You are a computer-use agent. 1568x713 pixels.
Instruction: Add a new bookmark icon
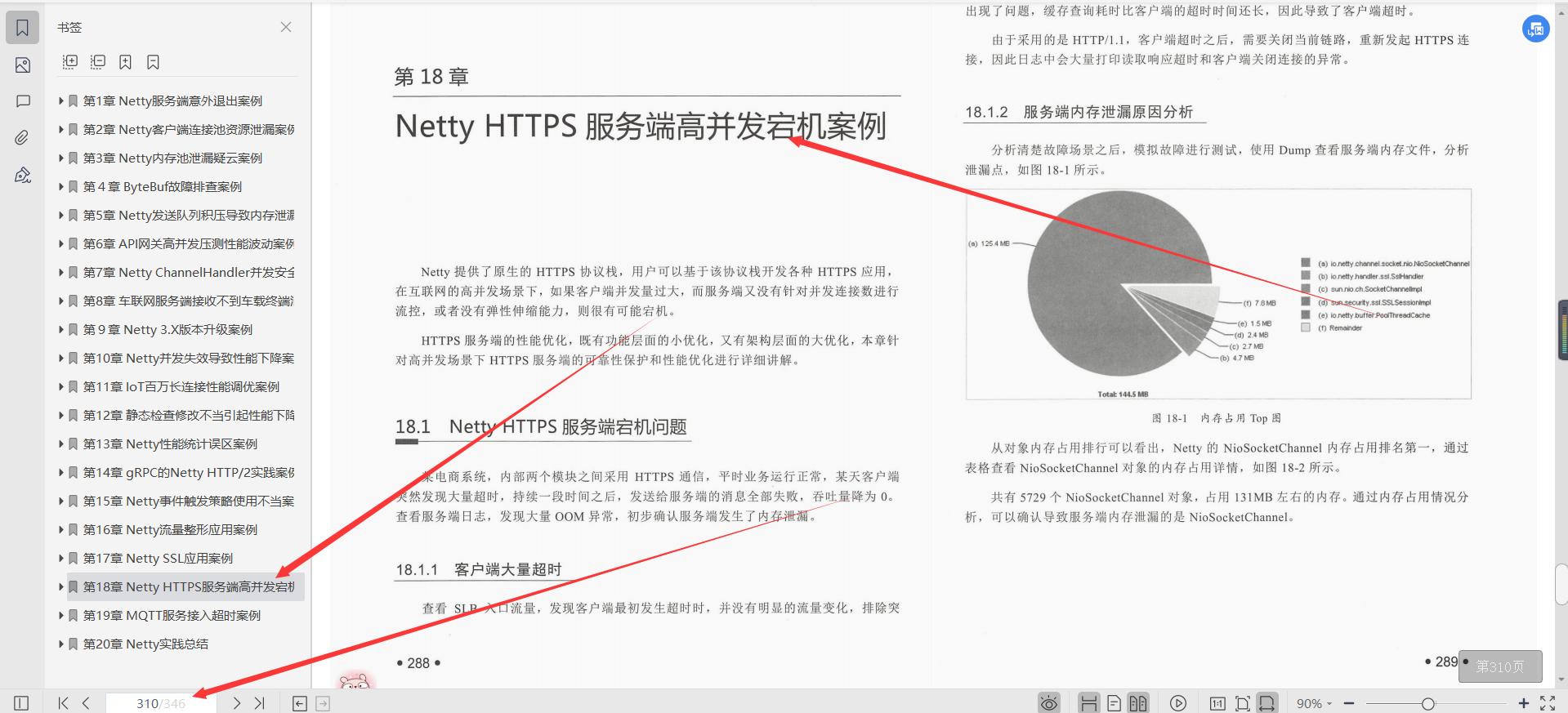[x=125, y=62]
